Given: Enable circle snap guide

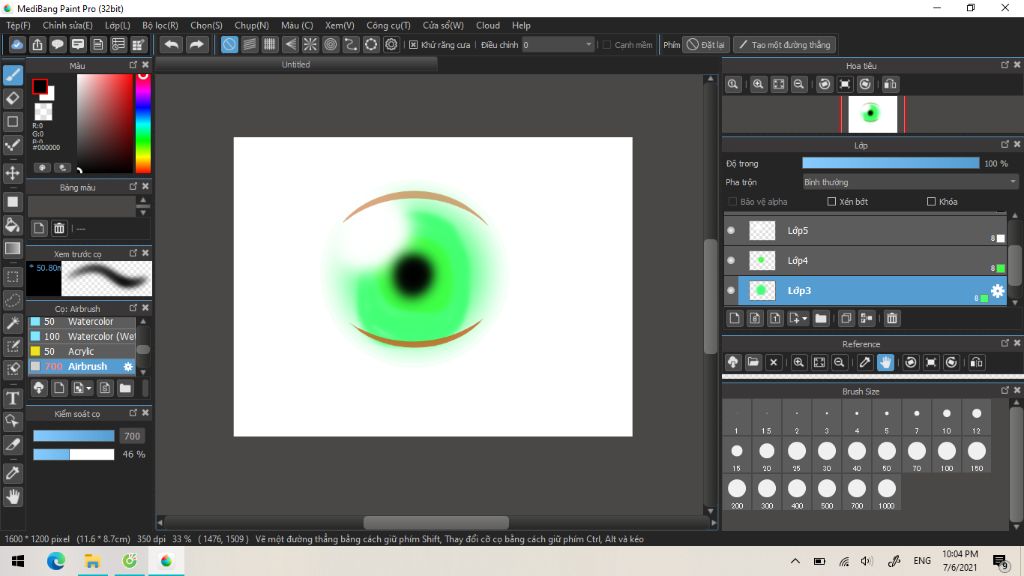Looking at the screenshot, I should pyautogui.click(x=330, y=44).
